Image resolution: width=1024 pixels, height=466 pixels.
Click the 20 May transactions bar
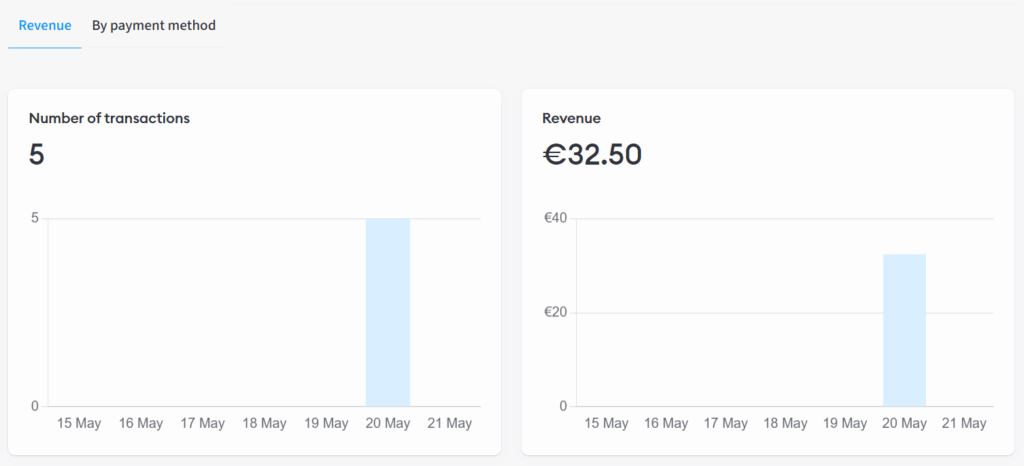pyautogui.click(x=388, y=313)
